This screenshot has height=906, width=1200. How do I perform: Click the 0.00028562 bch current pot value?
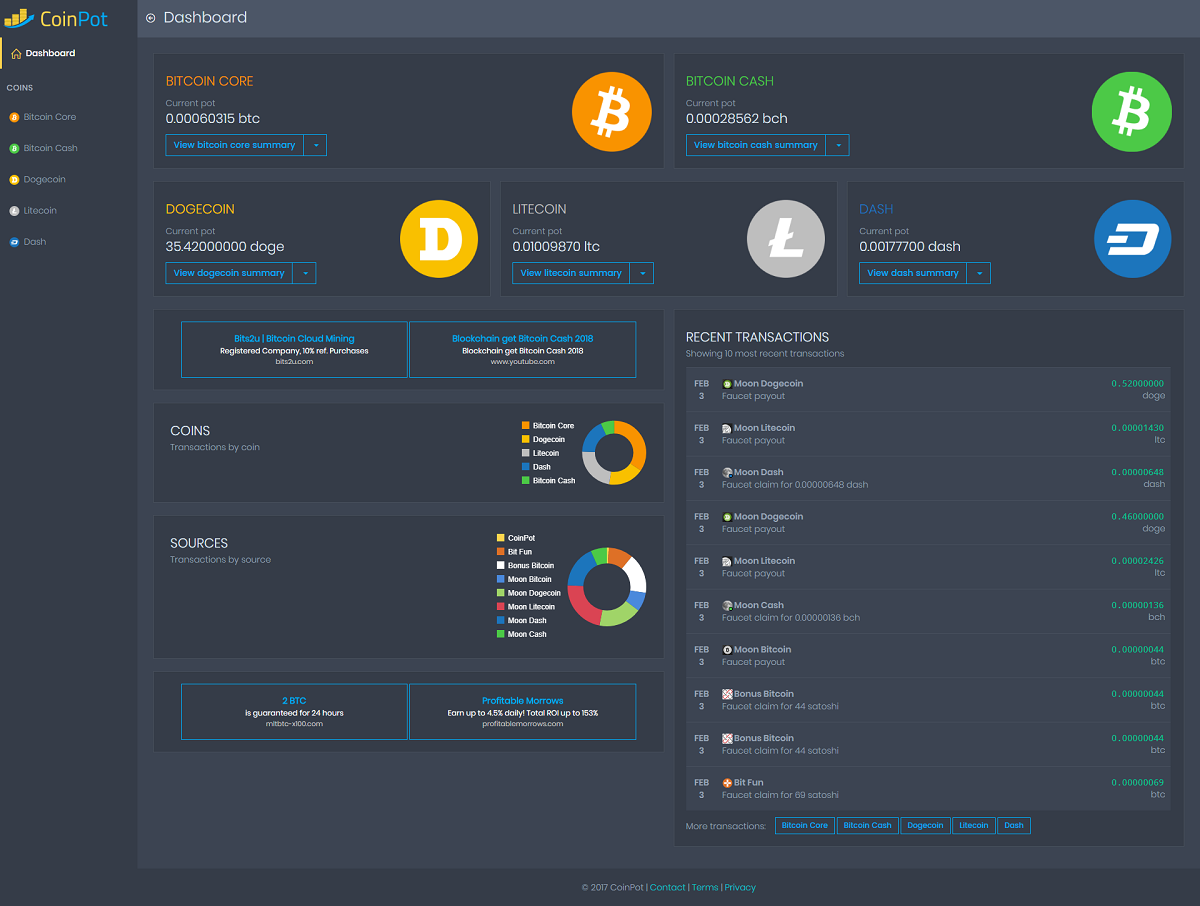pos(737,119)
